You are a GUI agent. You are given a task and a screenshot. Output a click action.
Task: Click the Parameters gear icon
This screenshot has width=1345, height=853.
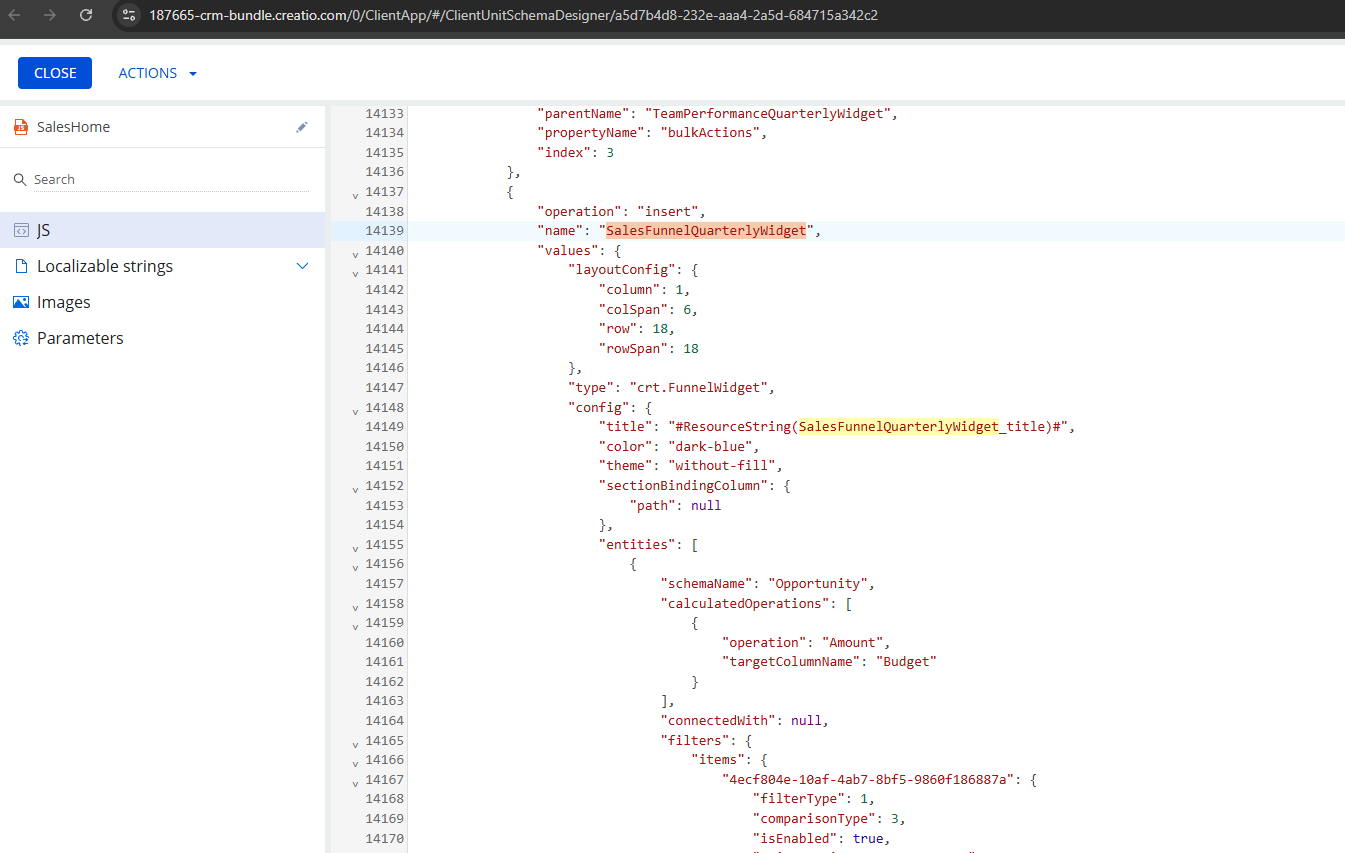[21, 338]
